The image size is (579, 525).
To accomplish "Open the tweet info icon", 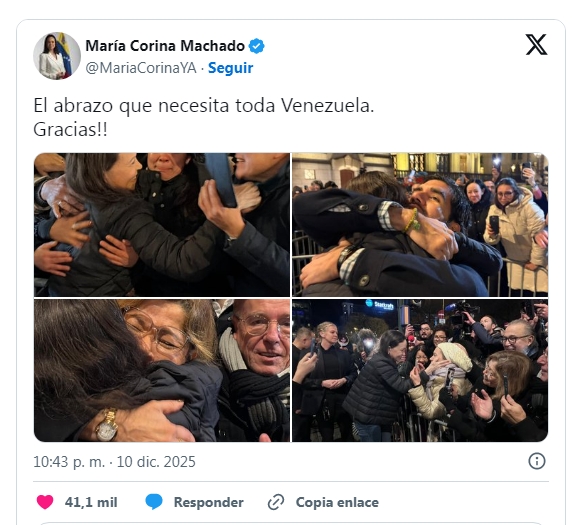I will pyautogui.click(x=537, y=461).
